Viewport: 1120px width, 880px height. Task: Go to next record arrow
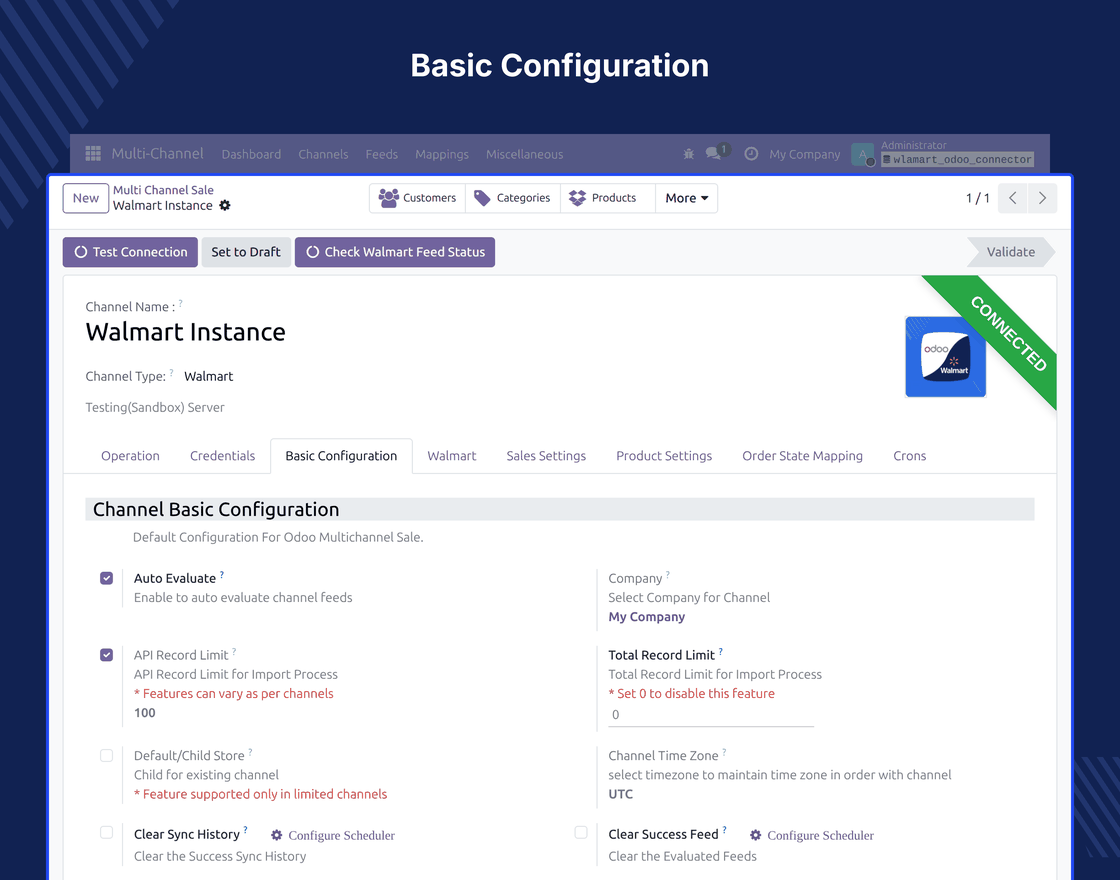(1042, 198)
